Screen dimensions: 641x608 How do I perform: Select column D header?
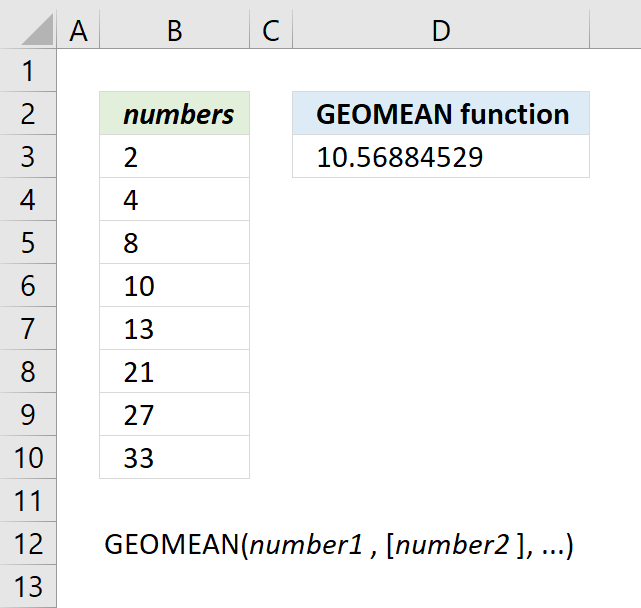[x=441, y=29]
